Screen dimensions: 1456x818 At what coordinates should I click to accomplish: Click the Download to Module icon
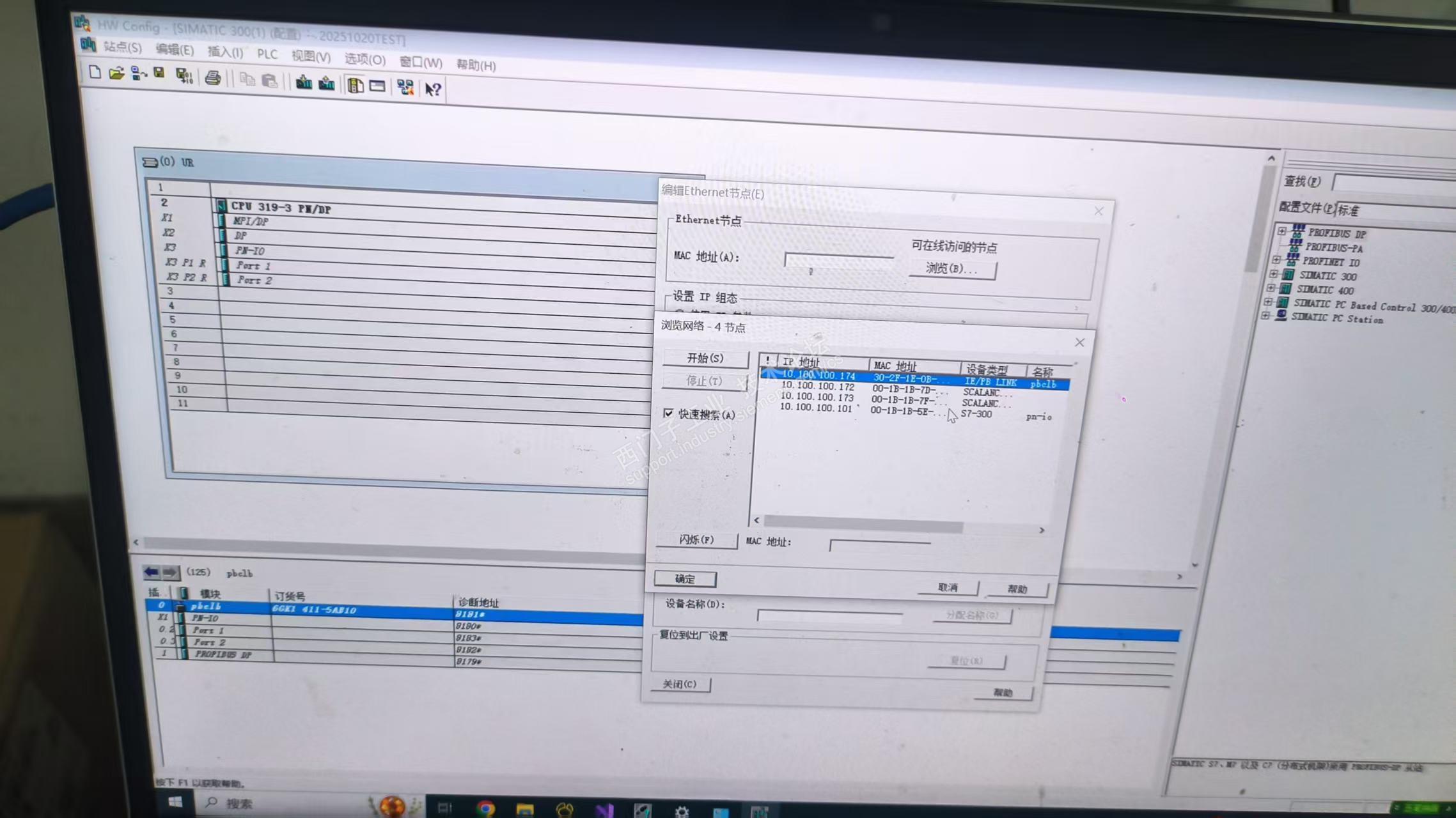click(x=304, y=82)
